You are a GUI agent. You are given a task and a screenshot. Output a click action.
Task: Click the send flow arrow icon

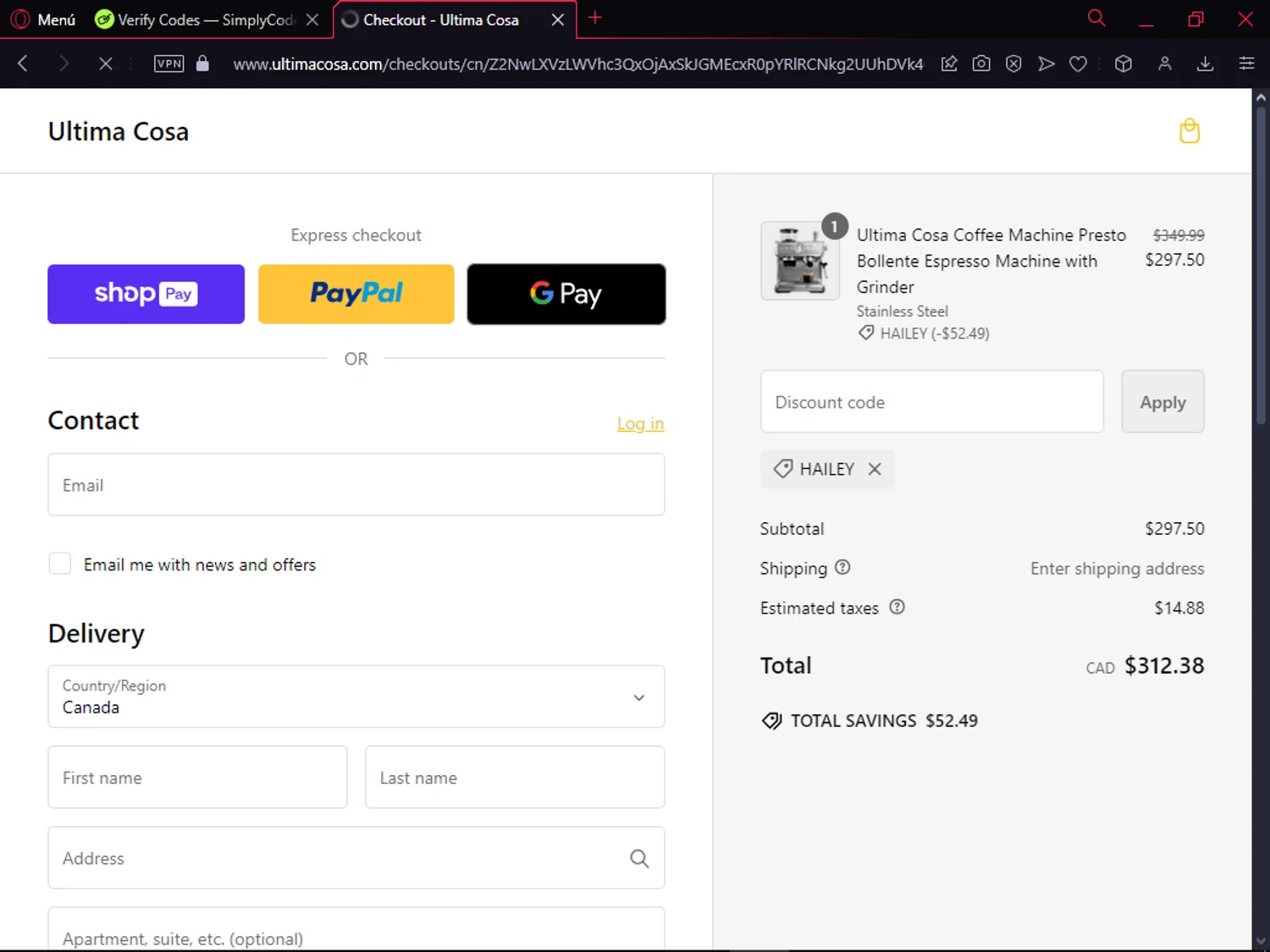(1046, 63)
